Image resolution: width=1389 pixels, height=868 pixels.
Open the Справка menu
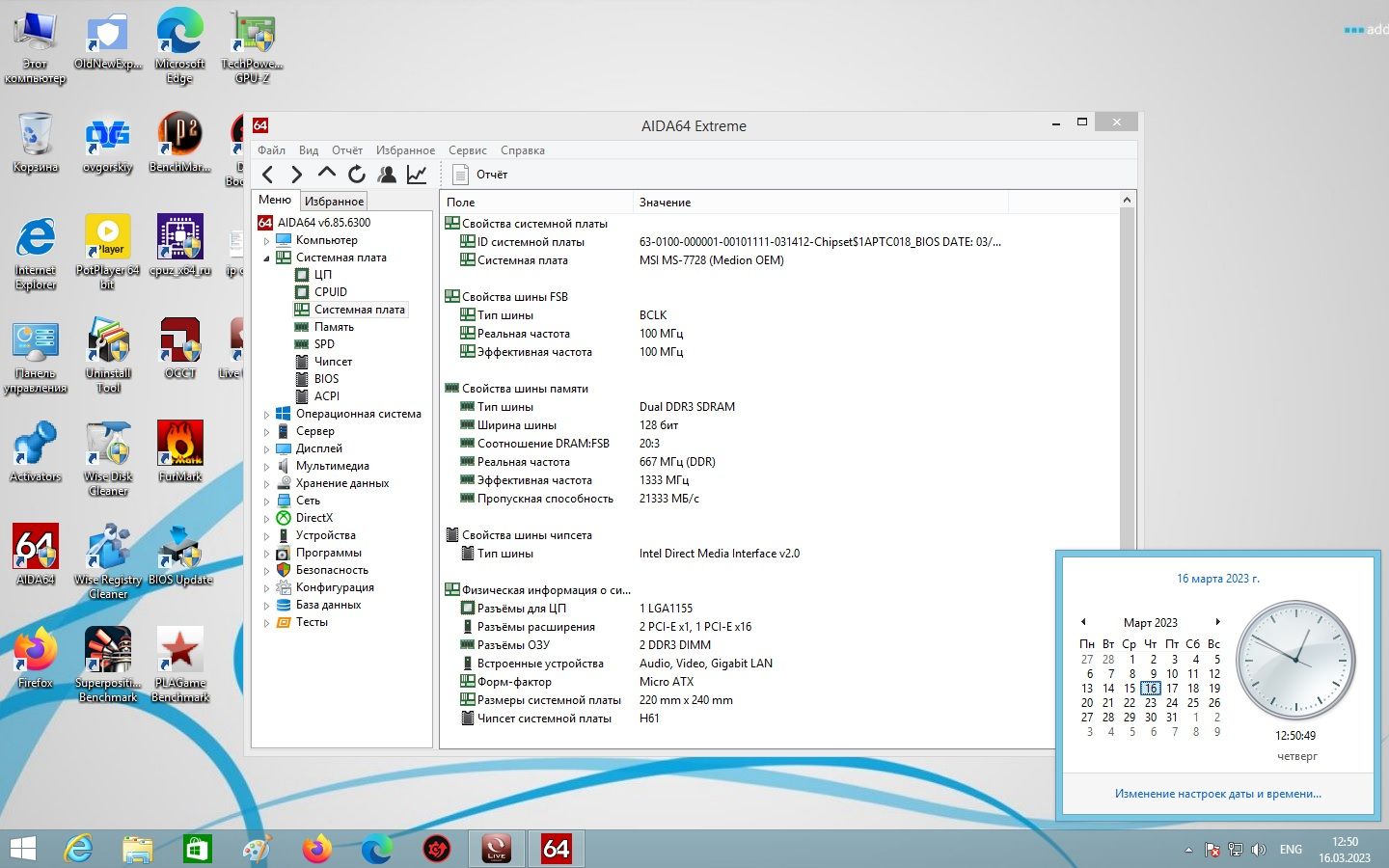(x=523, y=150)
